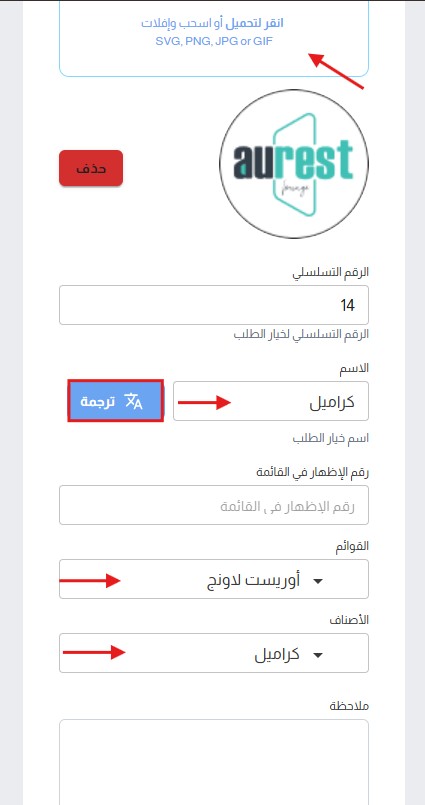Open the القوائم dropdown showing أوريست لاونج

(214, 579)
